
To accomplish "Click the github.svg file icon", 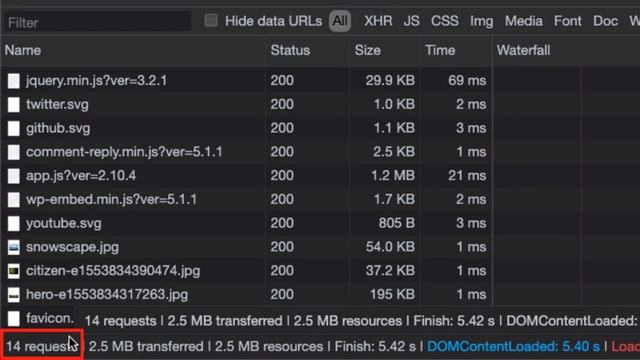I will click(13, 128).
